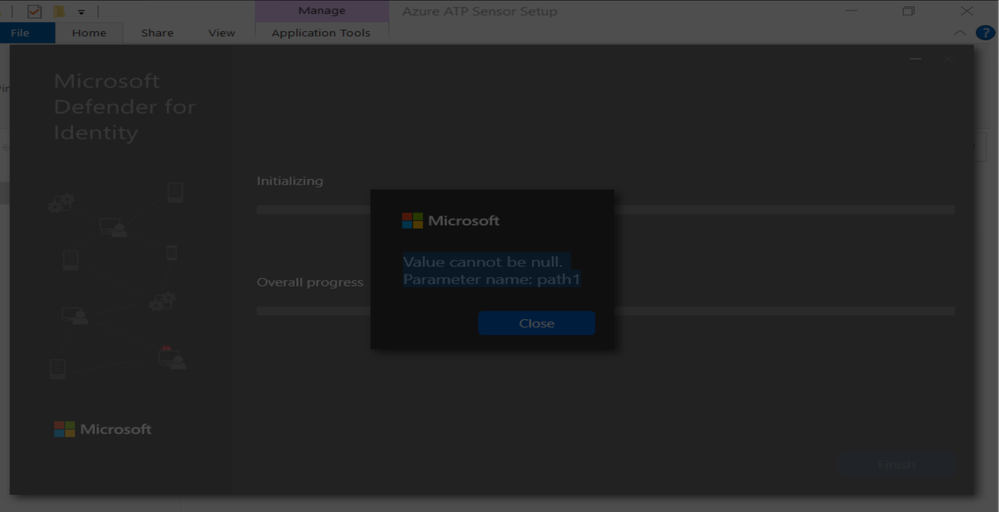
Task: Click the 'Azure ATP Sensor Setup' window title
Action: click(480, 11)
